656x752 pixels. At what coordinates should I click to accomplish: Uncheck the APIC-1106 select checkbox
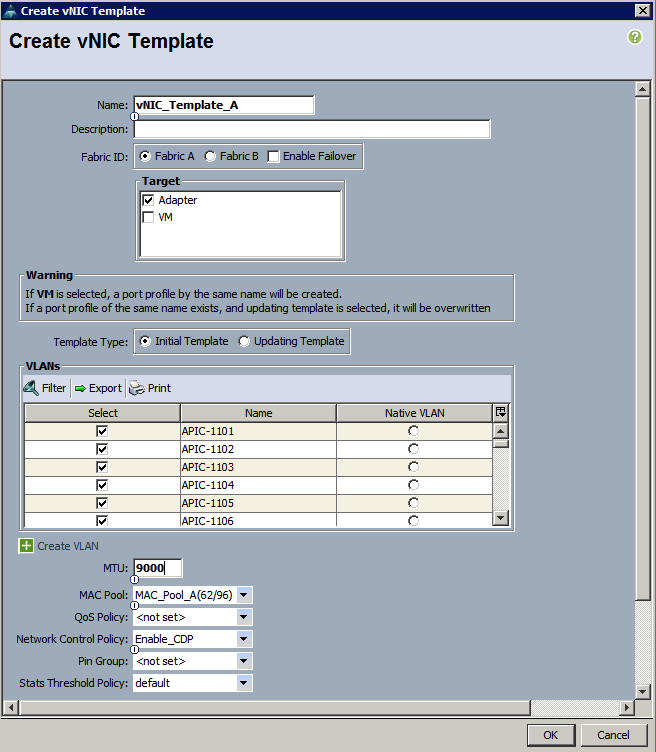pos(102,520)
